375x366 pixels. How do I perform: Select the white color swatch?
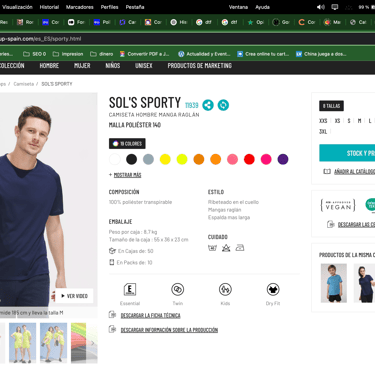coord(115,159)
